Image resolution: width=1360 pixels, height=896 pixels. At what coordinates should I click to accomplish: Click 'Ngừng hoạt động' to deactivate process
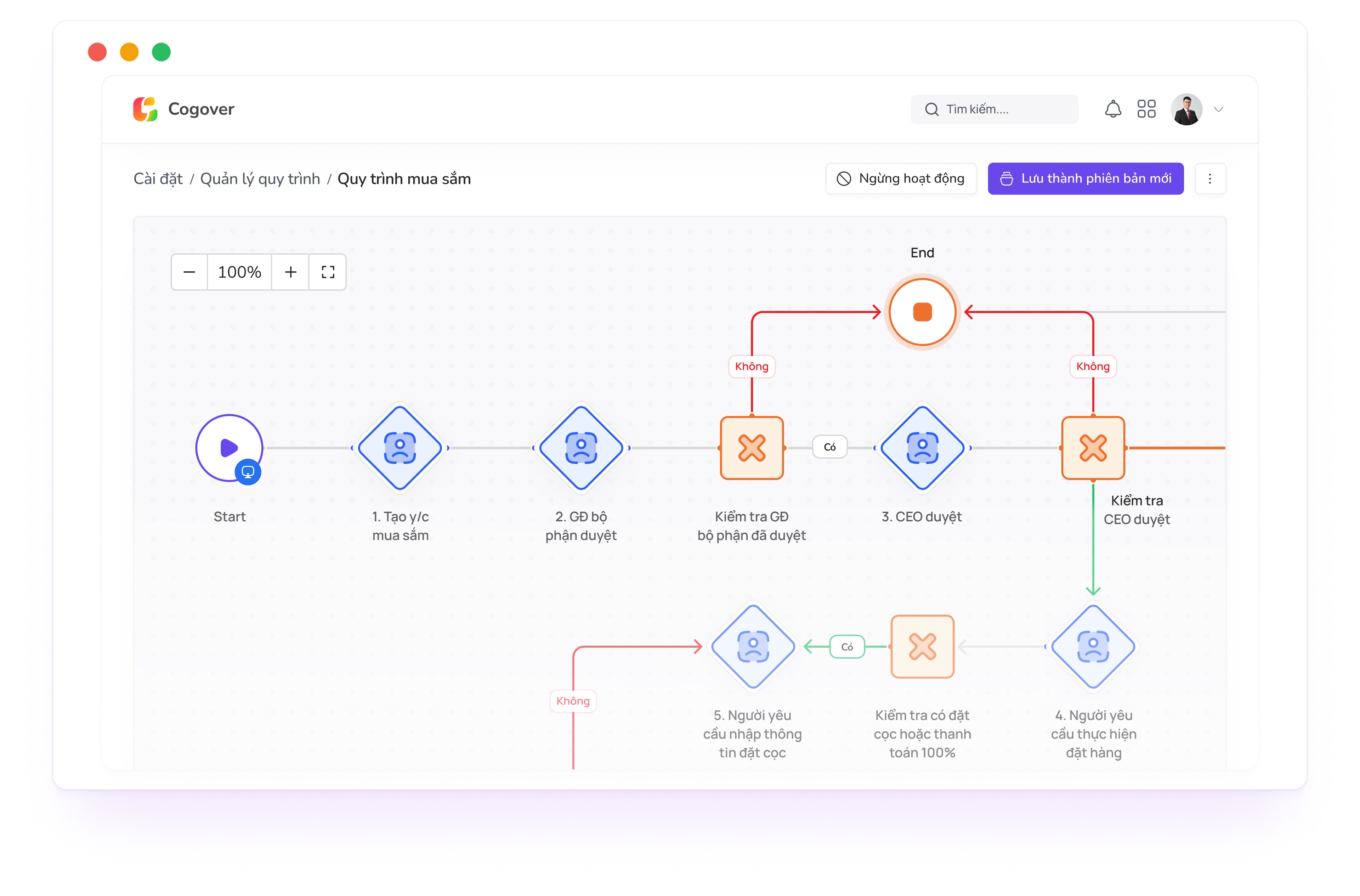(x=901, y=178)
